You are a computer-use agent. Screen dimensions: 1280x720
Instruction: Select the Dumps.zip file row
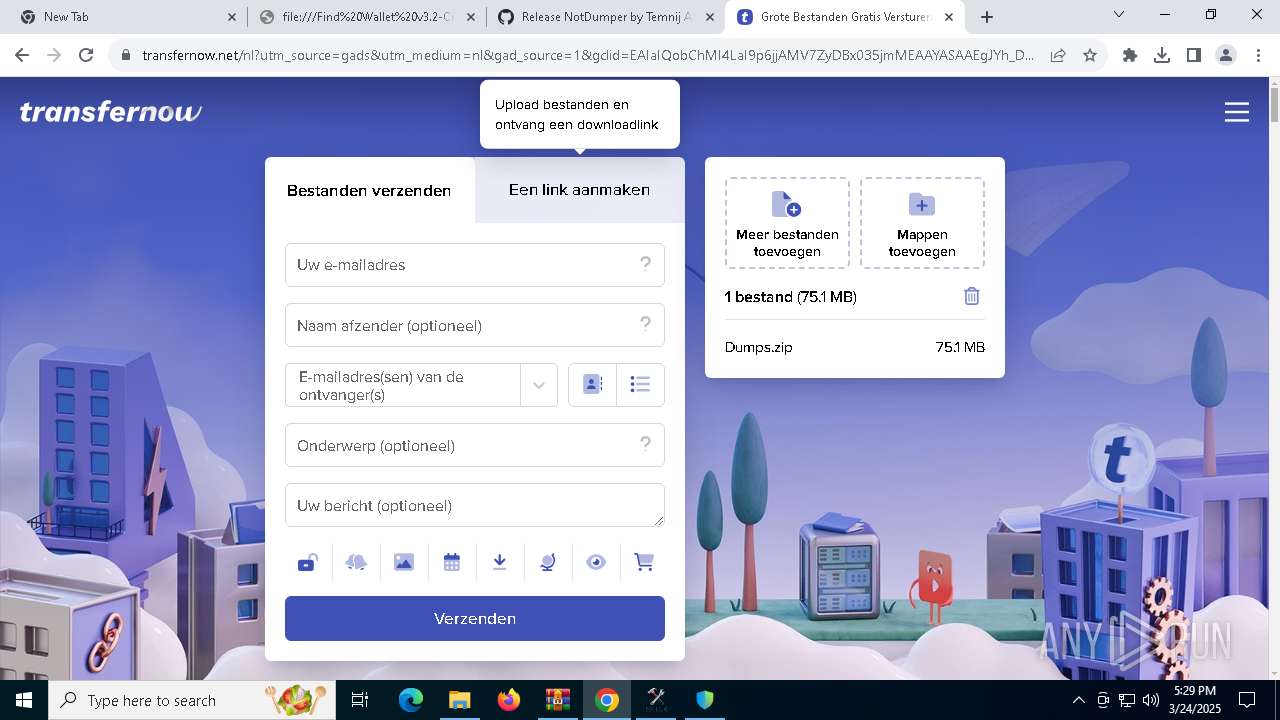(x=855, y=347)
